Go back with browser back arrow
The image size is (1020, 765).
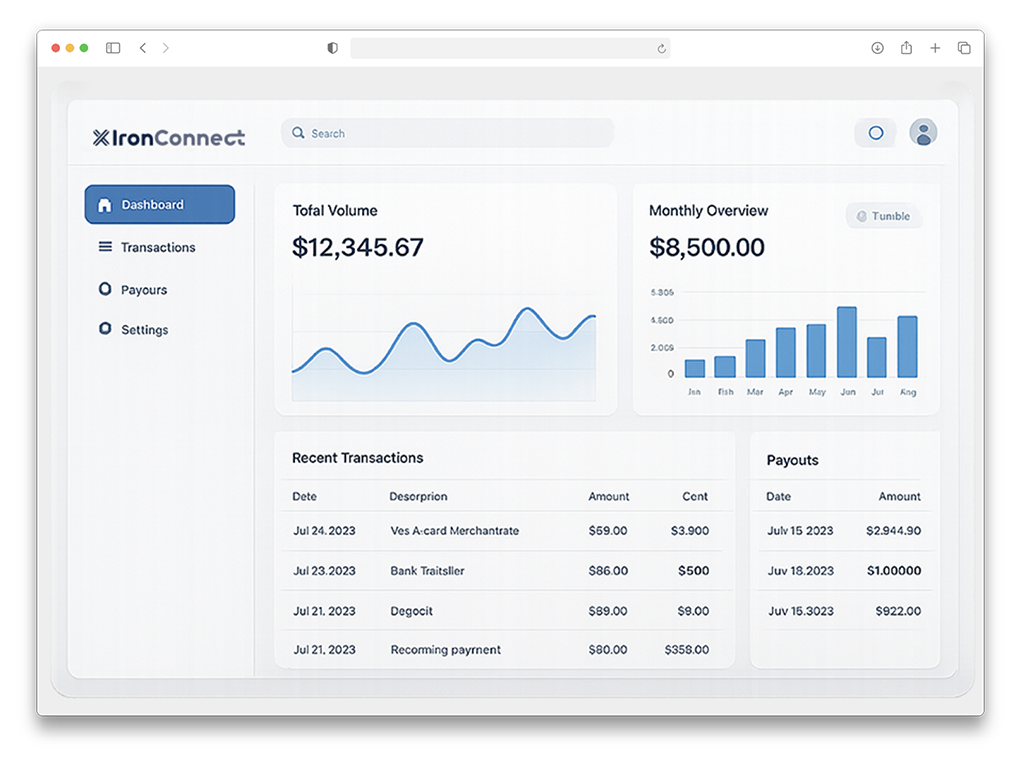(143, 48)
